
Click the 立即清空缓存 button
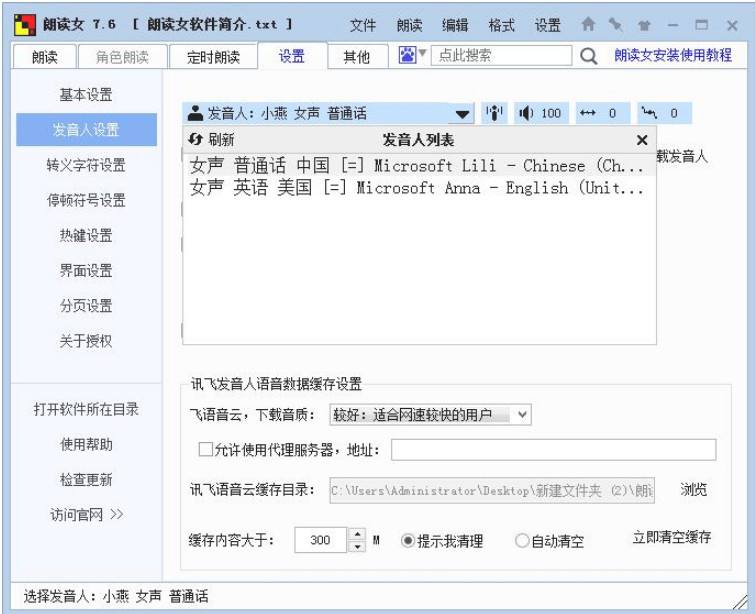click(672, 537)
